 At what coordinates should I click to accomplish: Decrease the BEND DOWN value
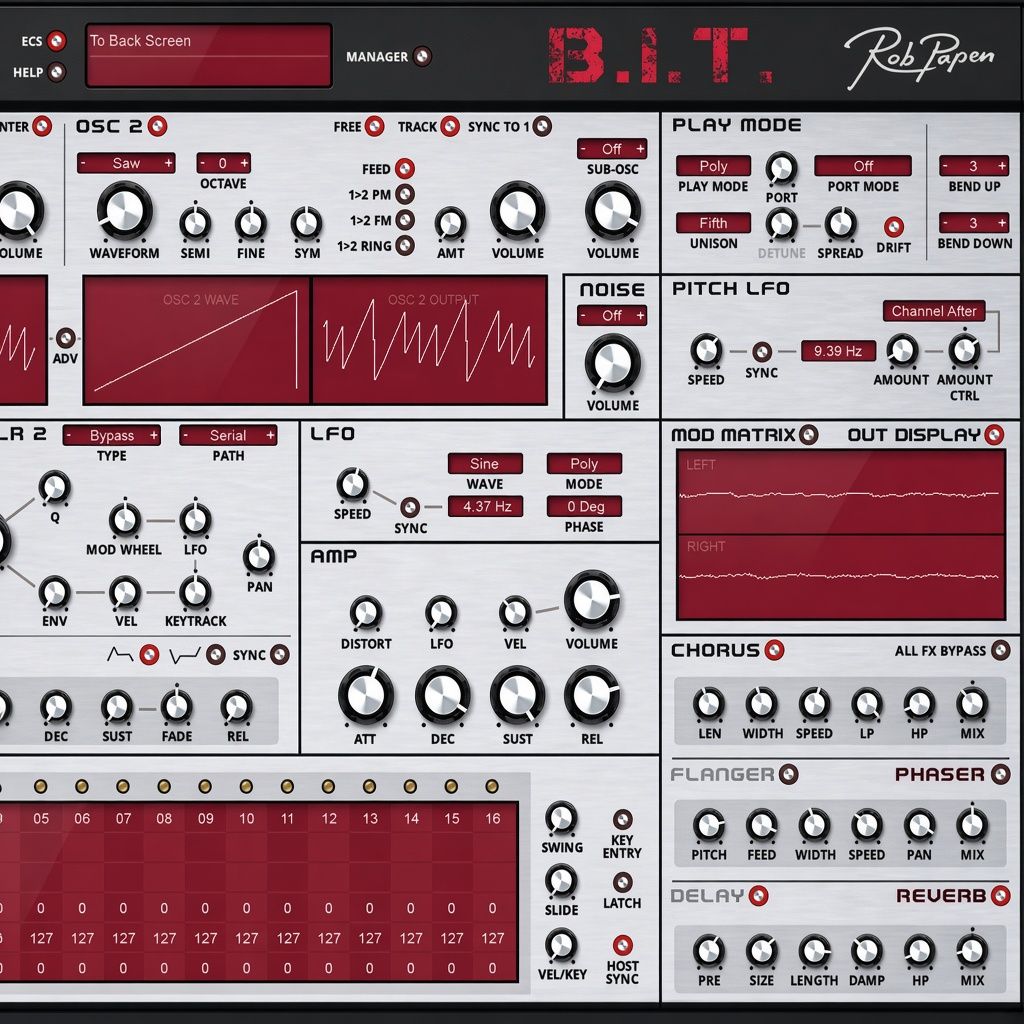[944, 223]
